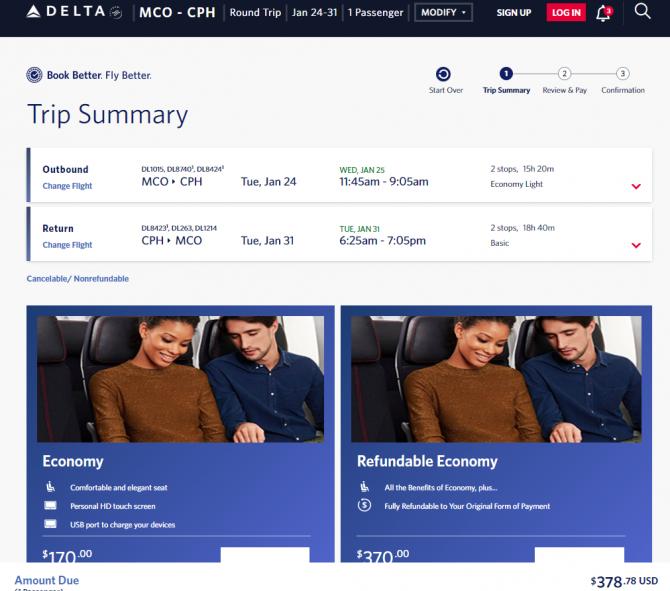
Task: Click the USB port screen icon
Action: [50, 524]
